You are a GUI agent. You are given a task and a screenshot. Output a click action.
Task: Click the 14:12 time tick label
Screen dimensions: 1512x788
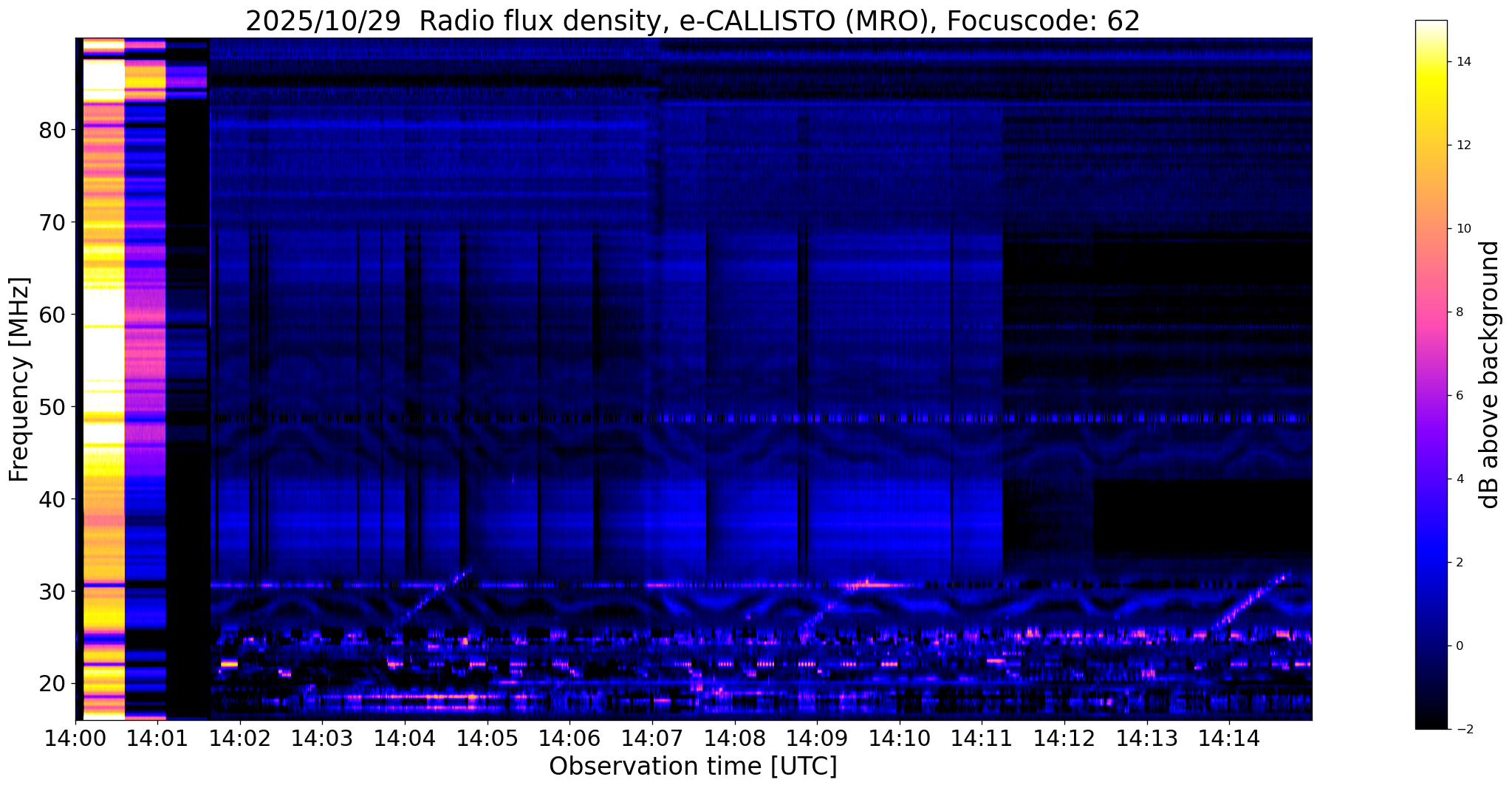point(1064,738)
